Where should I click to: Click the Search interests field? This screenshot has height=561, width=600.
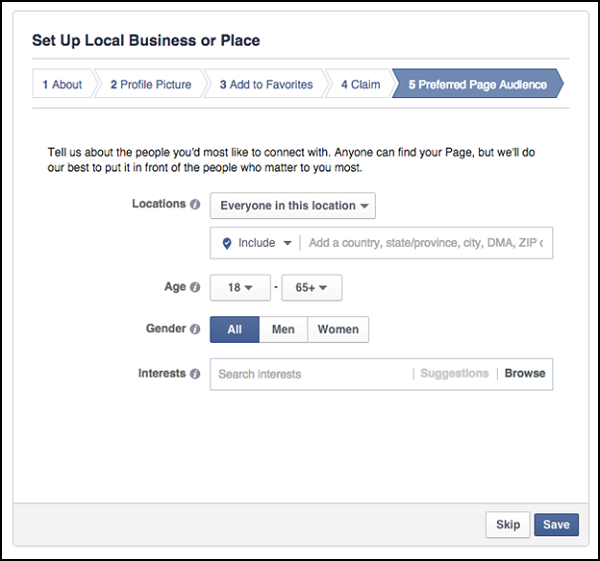[x=310, y=374]
